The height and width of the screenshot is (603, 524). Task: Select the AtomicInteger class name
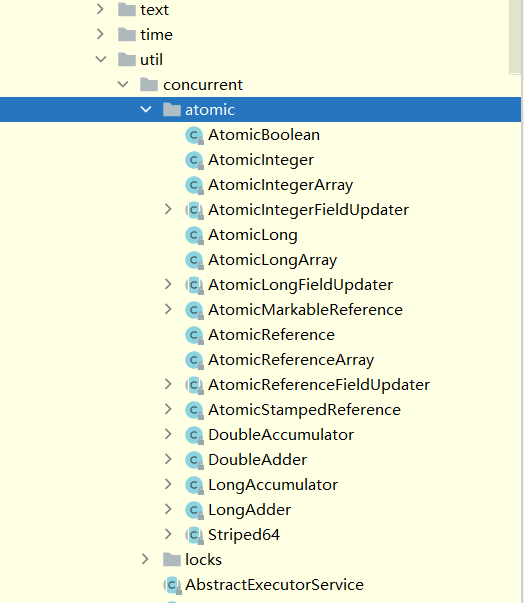click(x=261, y=160)
